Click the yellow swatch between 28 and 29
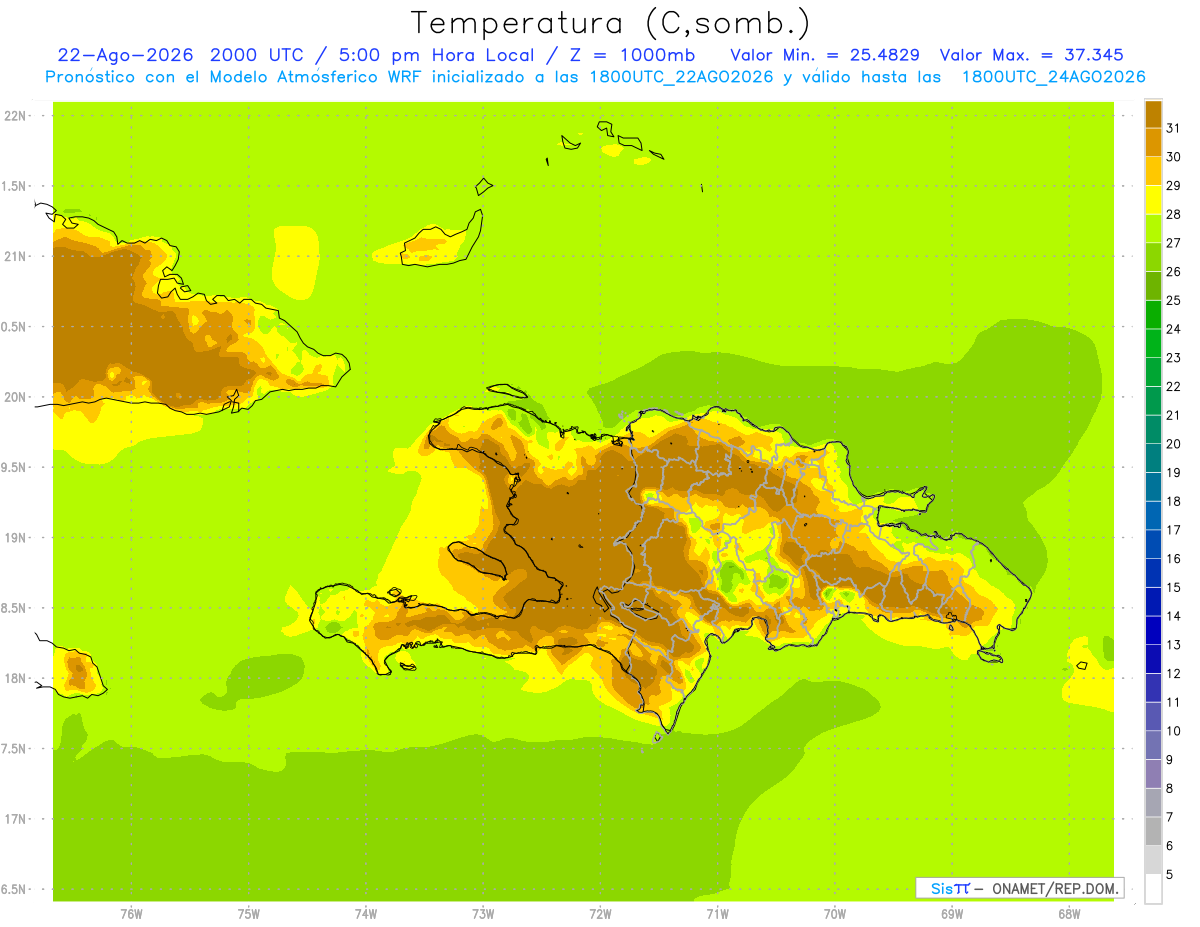1200x927 pixels. tap(1153, 200)
